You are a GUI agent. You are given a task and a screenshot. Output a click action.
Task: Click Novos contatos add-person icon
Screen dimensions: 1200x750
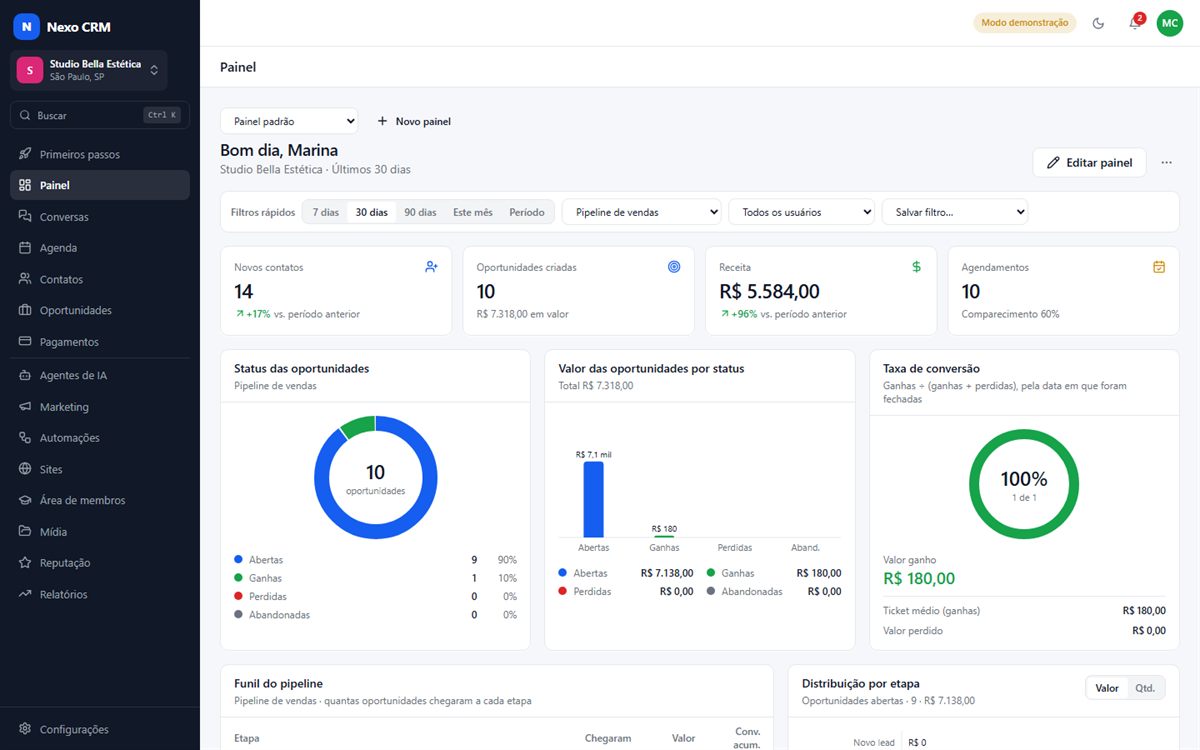point(431,267)
